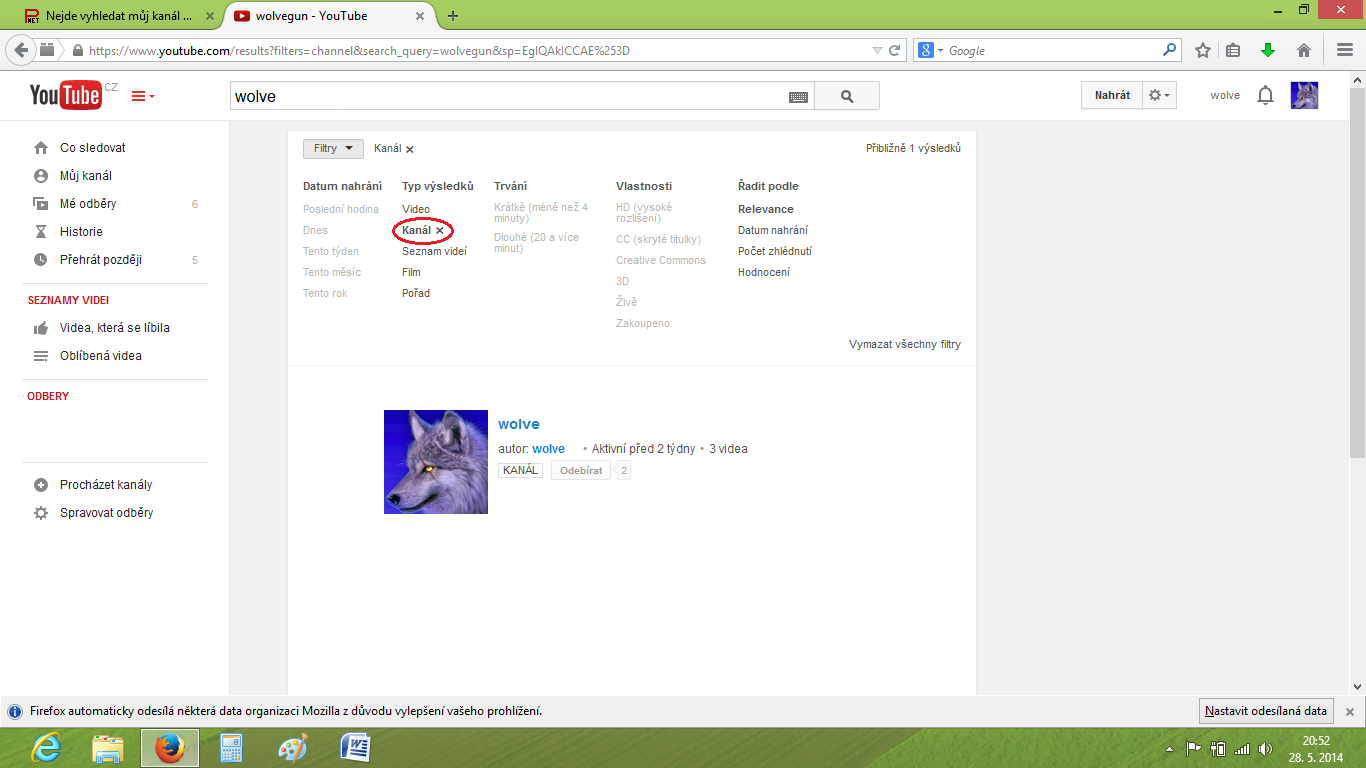Click the SEZNAMY VIDEÍ heading
Viewport: 1366px width, 768px height.
[x=68, y=300]
